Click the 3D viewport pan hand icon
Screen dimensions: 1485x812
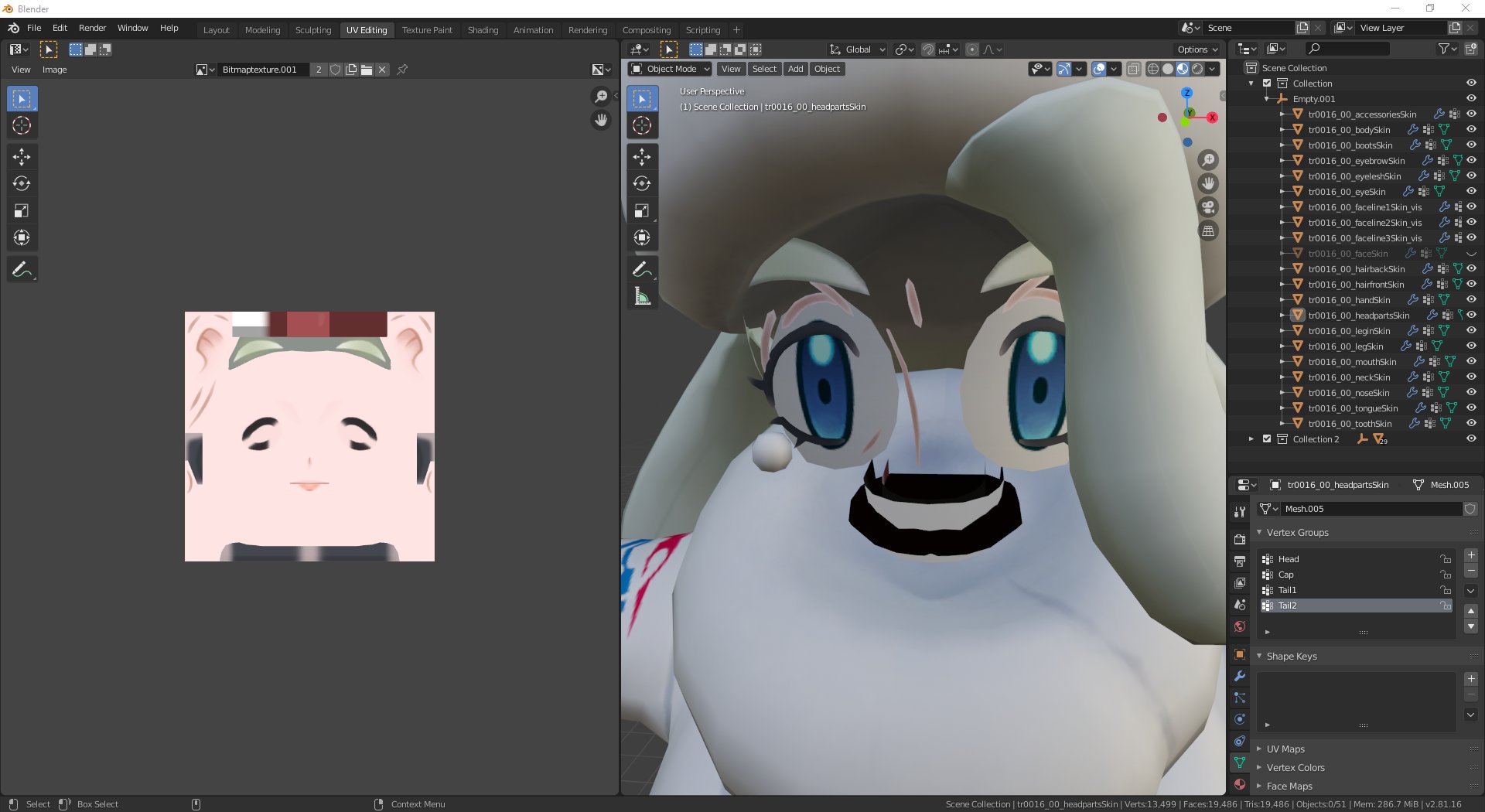pyautogui.click(x=1208, y=183)
